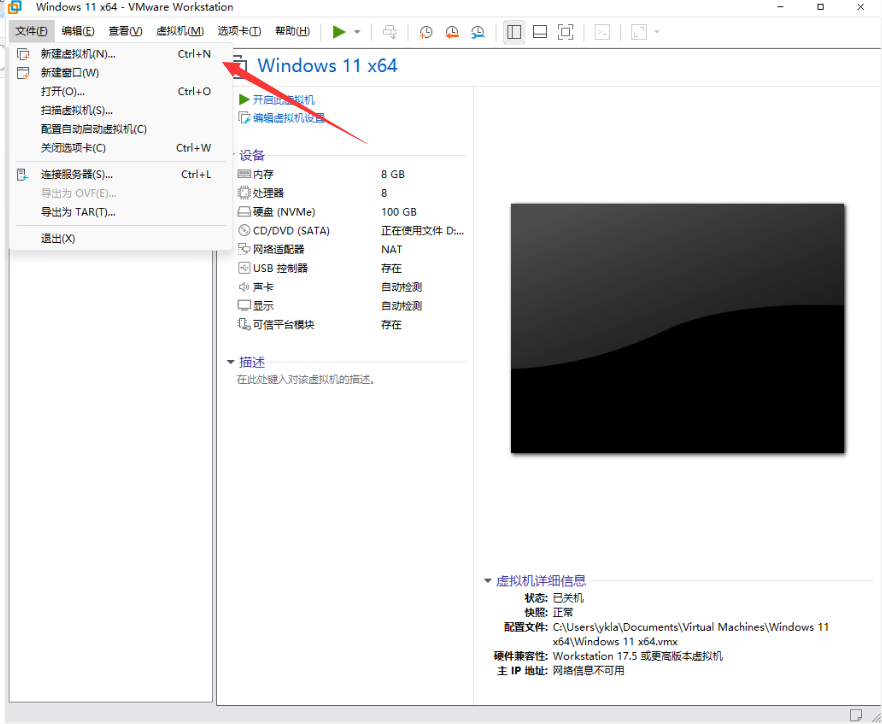Viewport: 882px width, 724px height.
Task: Open the 虚拟机(M) menu
Action: pos(180,31)
